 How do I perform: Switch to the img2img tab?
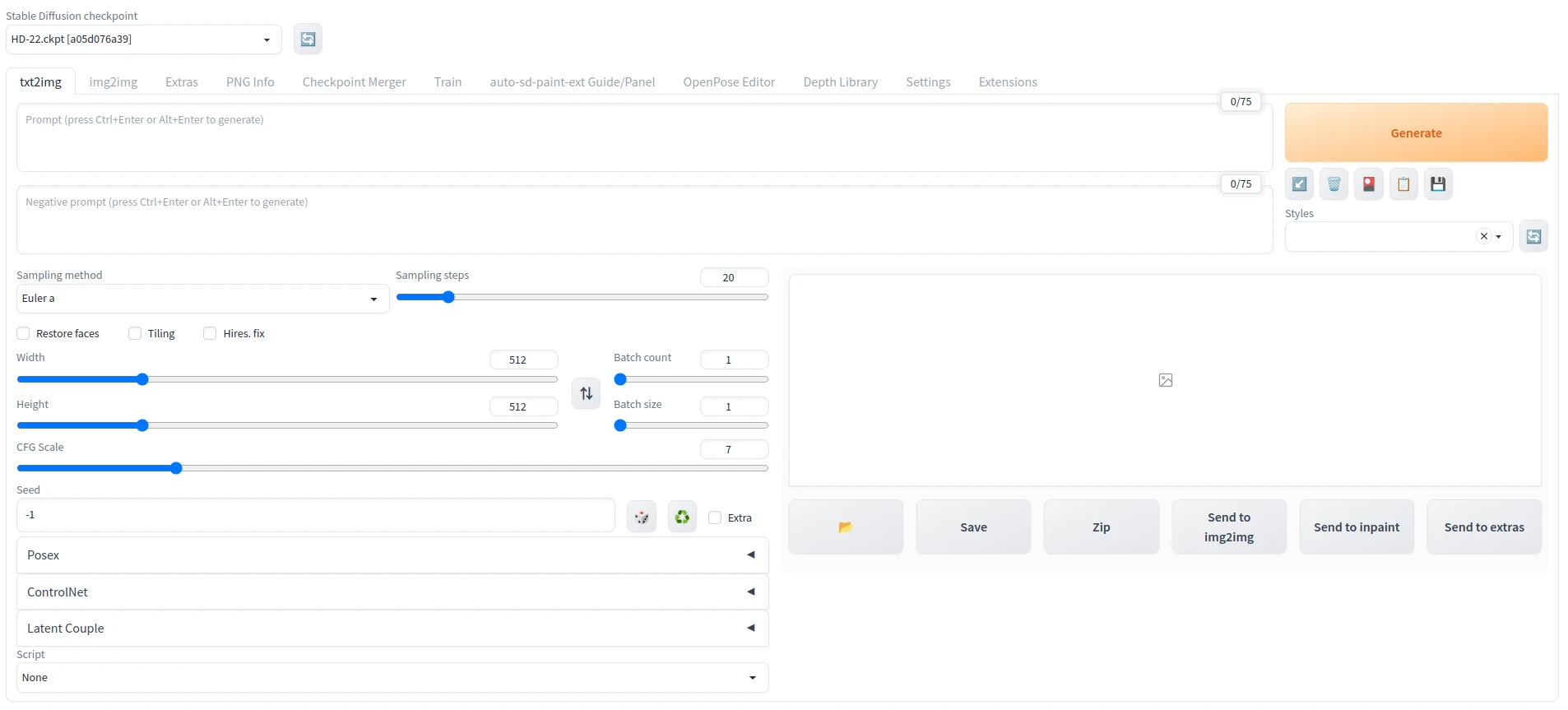pyautogui.click(x=114, y=82)
